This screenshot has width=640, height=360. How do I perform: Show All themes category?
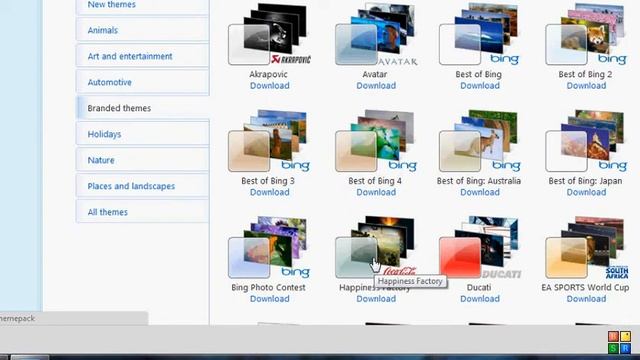tap(142, 212)
